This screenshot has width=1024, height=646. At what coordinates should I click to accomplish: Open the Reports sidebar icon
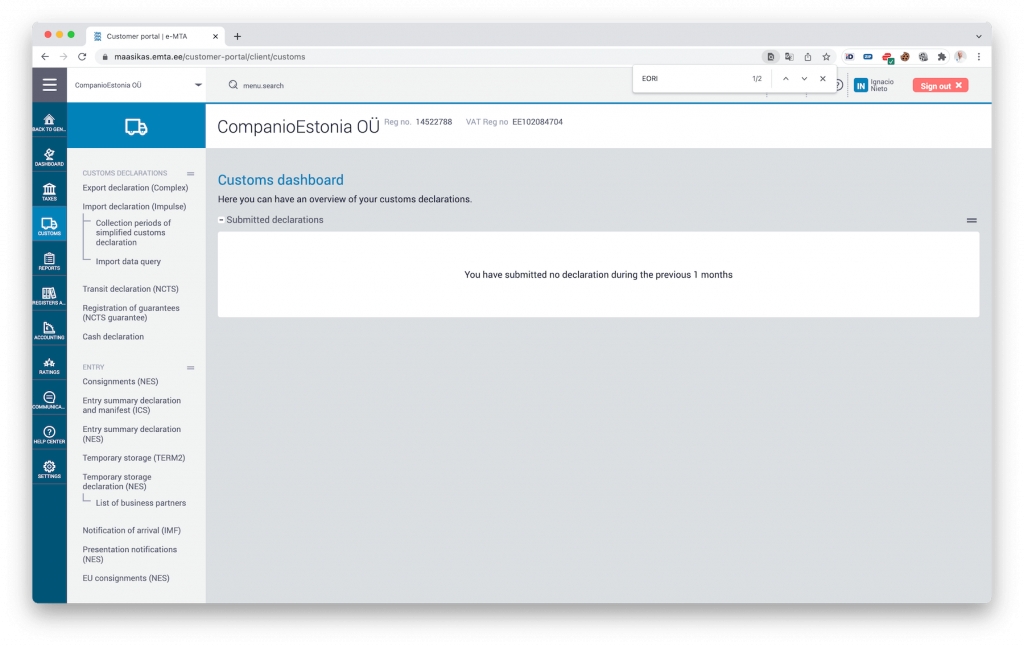49,261
